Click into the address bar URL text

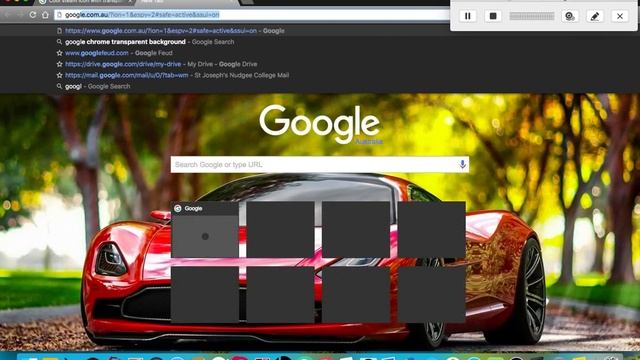(x=142, y=15)
